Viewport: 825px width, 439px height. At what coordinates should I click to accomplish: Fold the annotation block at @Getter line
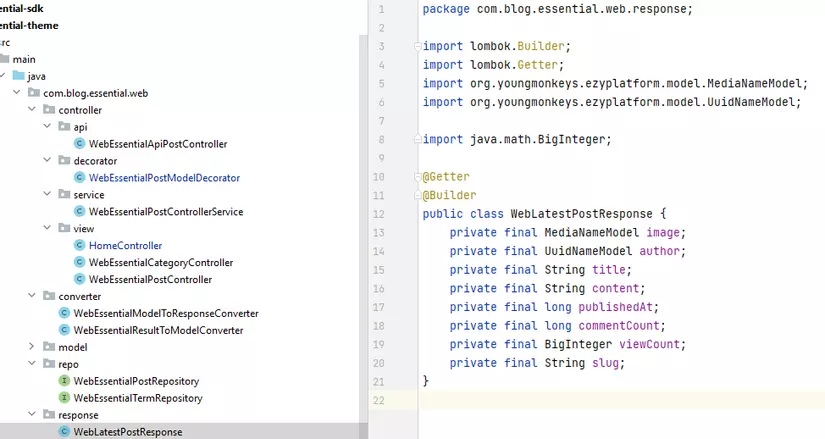(x=418, y=177)
